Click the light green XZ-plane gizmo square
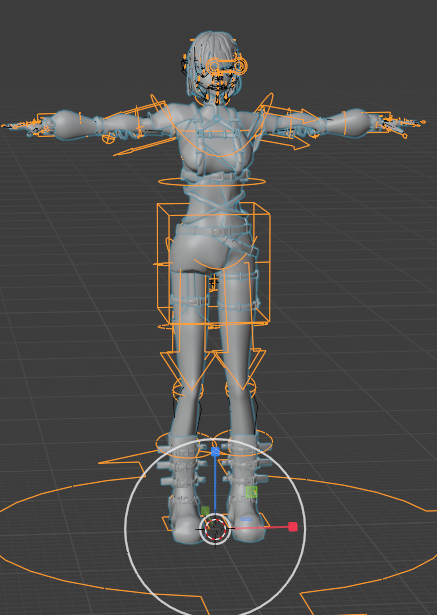437x615 pixels. click(251, 492)
